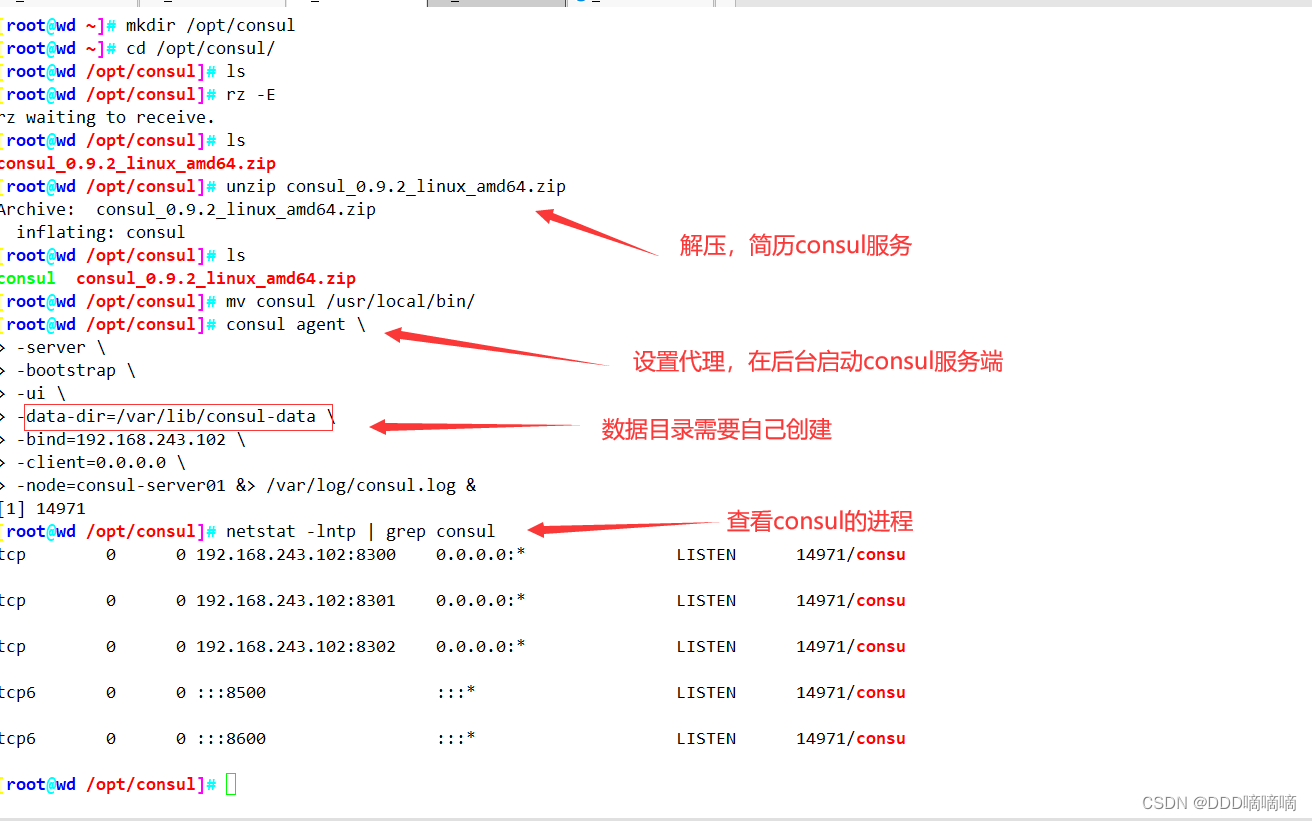Click the green 'consul' file name in the ls output
Image resolution: width=1312 pixels, height=821 pixels.
pyautogui.click(x=27, y=278)
